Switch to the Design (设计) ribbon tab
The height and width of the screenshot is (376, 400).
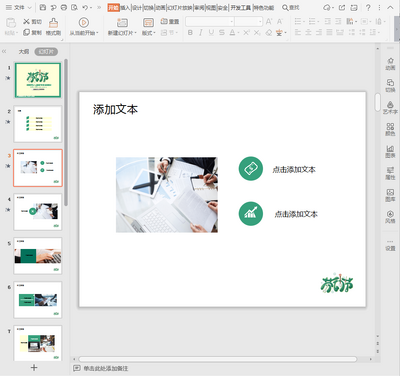tap(137, 7)
